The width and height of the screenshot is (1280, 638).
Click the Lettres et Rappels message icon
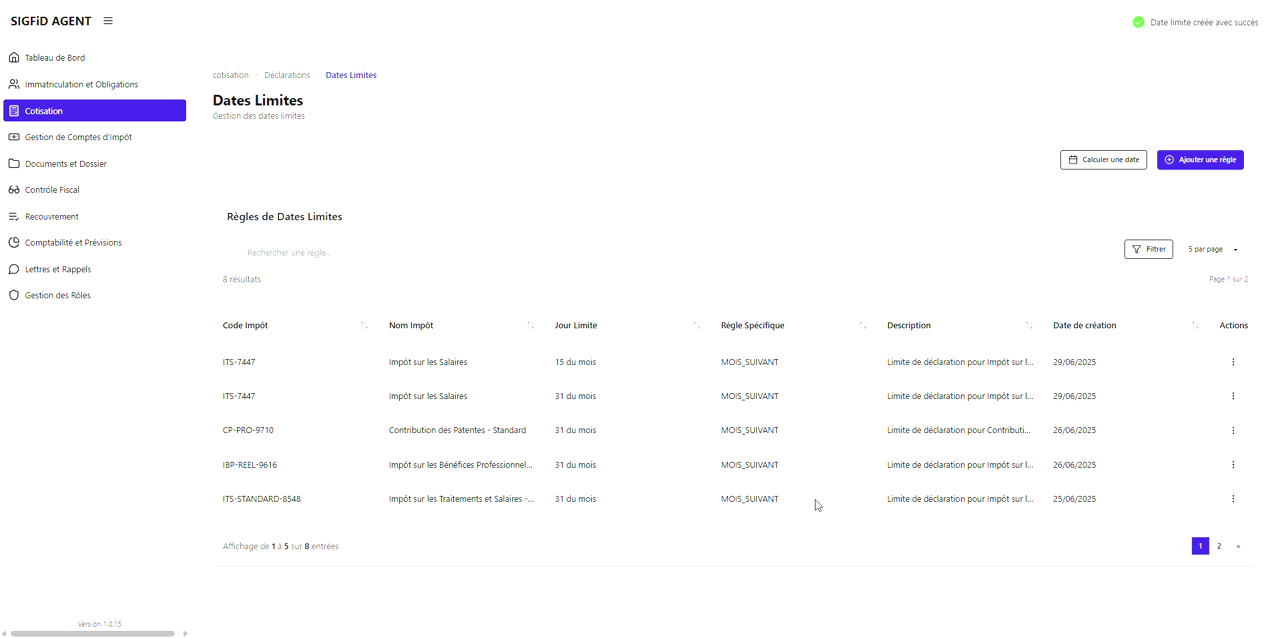click(x=14, y=270)
